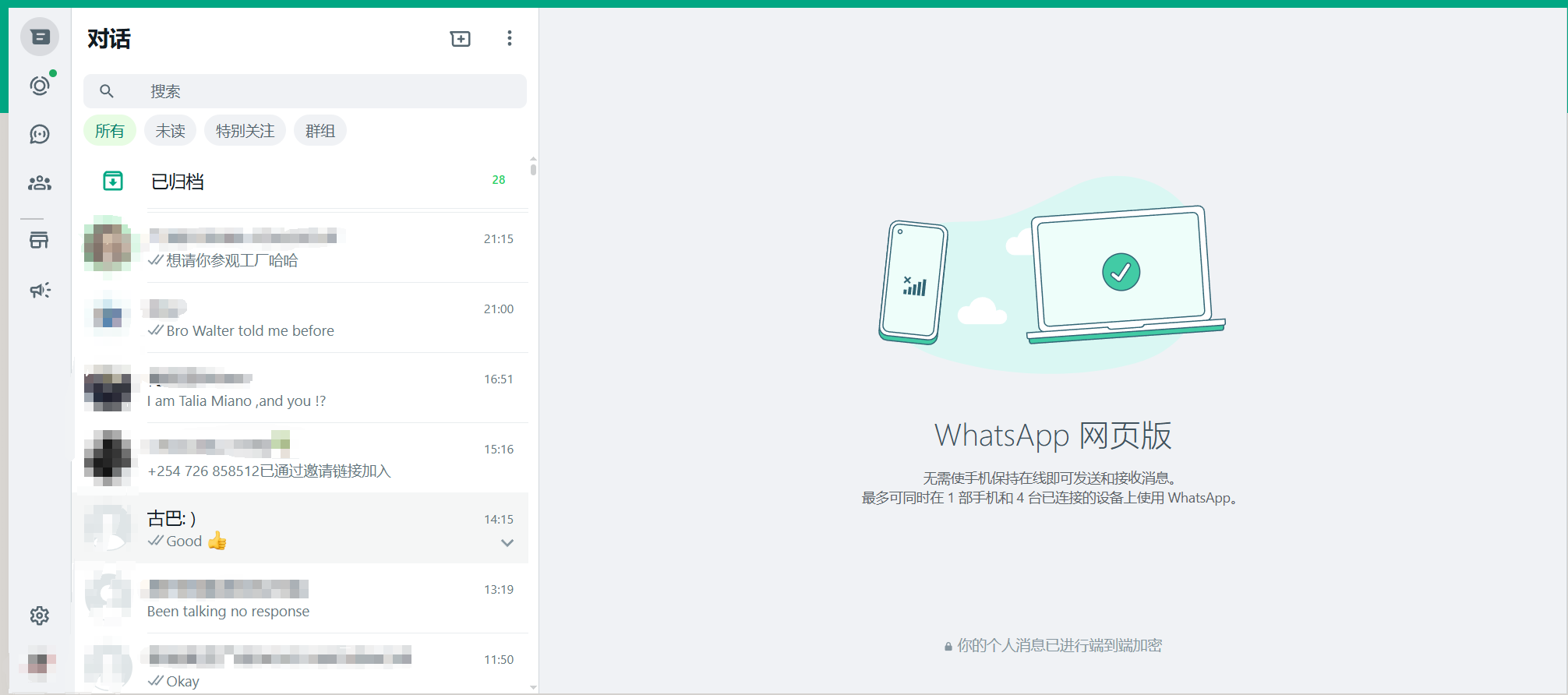1568x695 pixels.
Task: Open the Channels icon in the sidebar
Action: (40, 134)
